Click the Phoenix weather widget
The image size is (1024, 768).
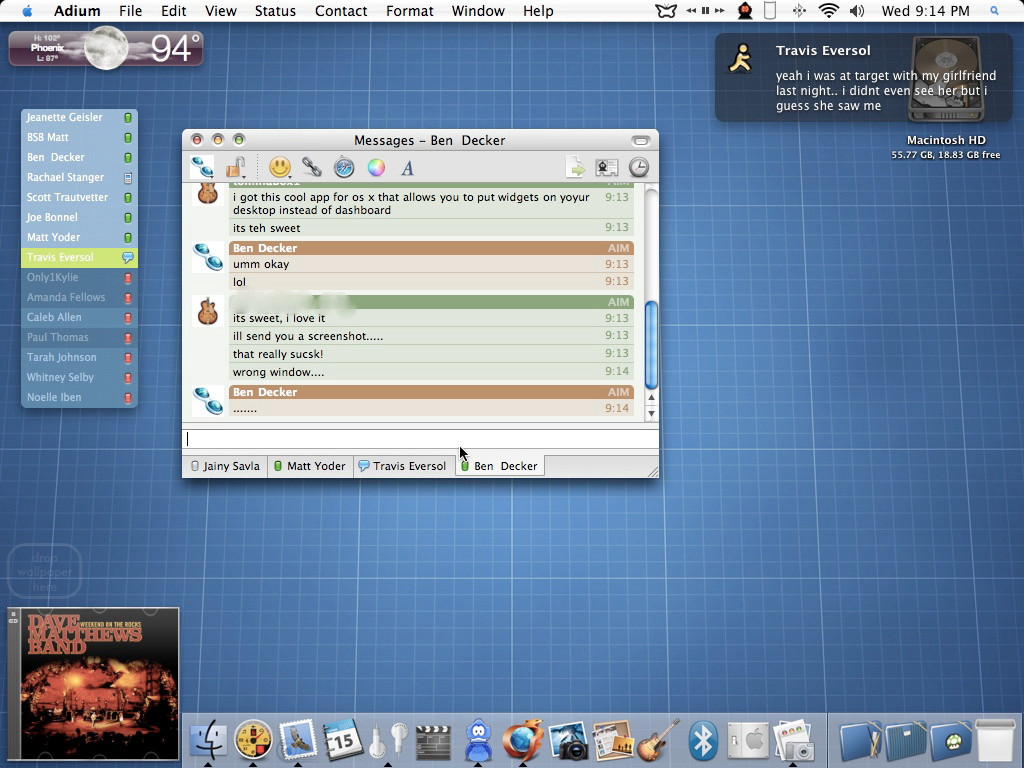point(106,48)
